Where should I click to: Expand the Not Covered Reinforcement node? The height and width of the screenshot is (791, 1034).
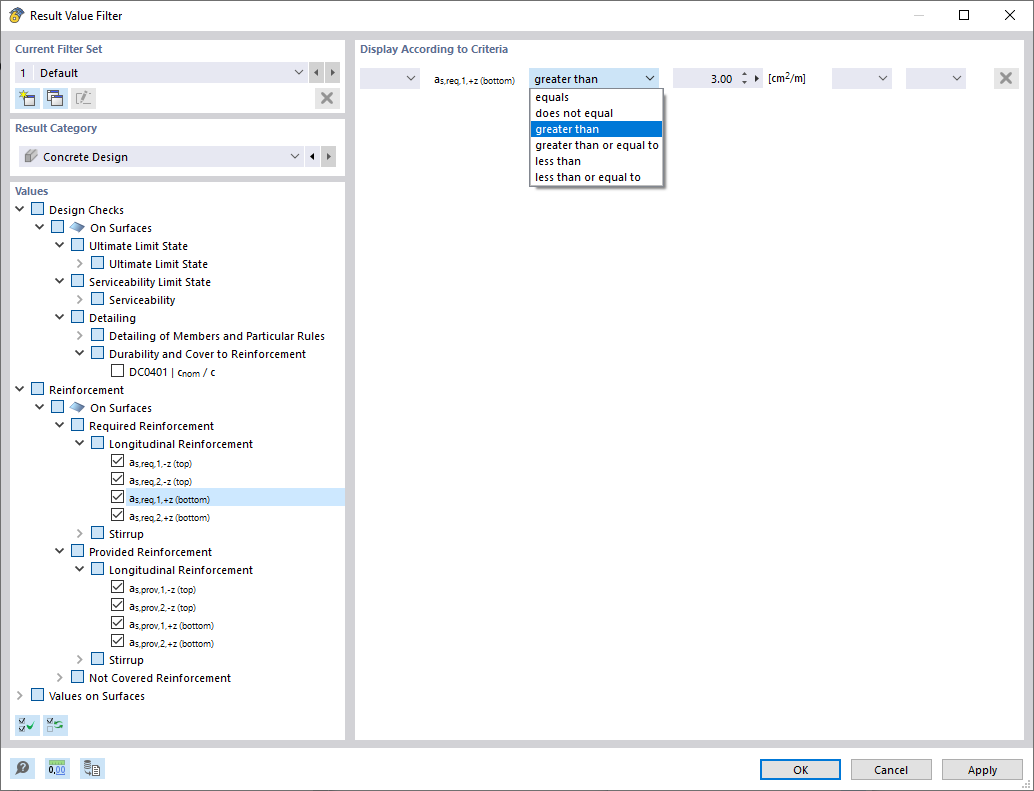[59, 678]
